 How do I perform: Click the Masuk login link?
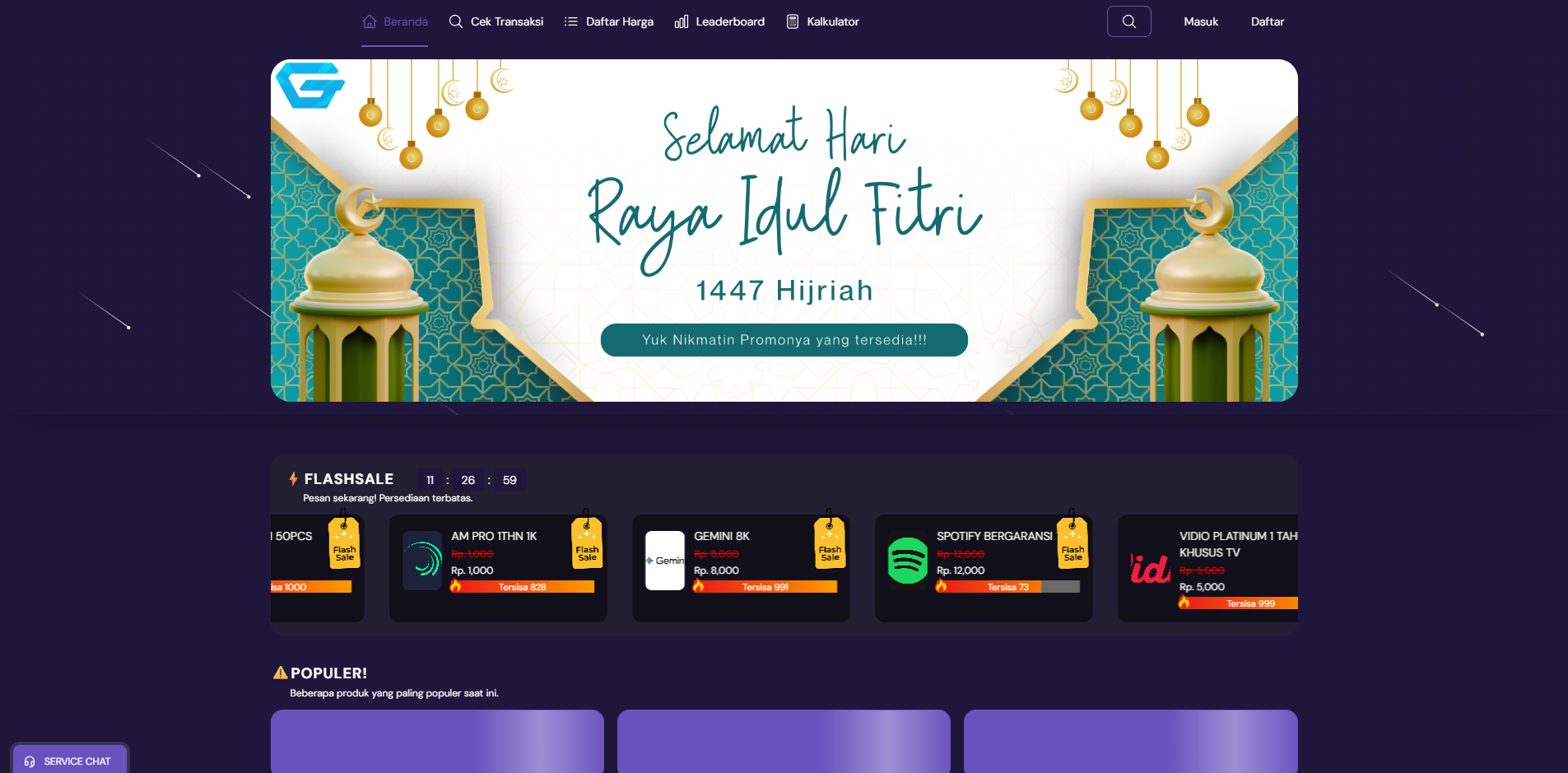tap(1200, 21)
